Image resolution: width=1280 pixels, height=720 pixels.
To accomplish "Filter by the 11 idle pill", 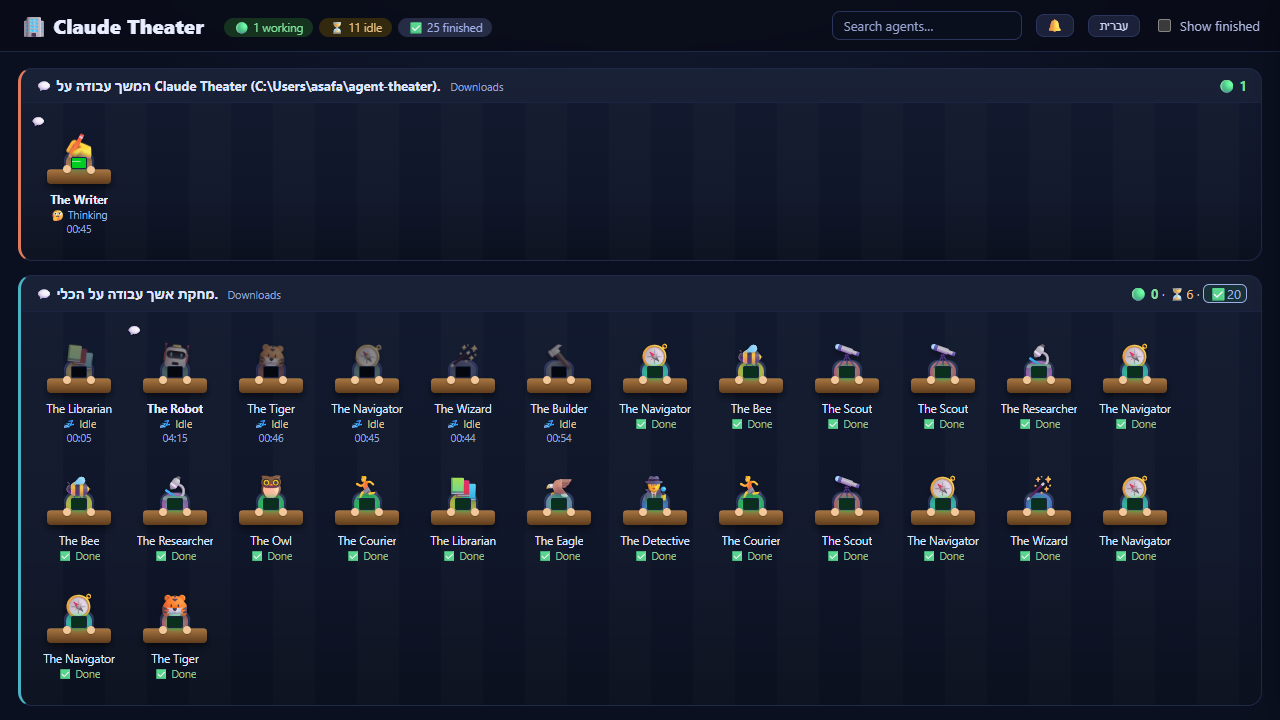I will (355, 28).
